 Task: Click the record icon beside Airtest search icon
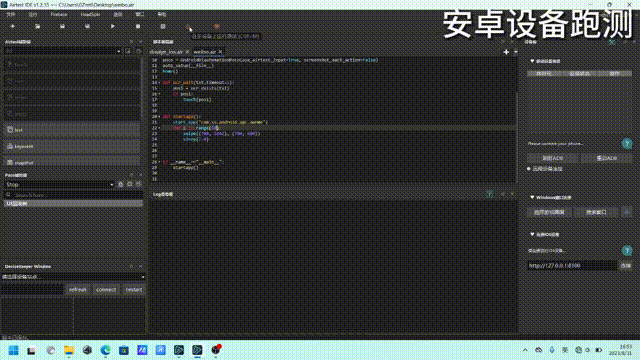138,51
